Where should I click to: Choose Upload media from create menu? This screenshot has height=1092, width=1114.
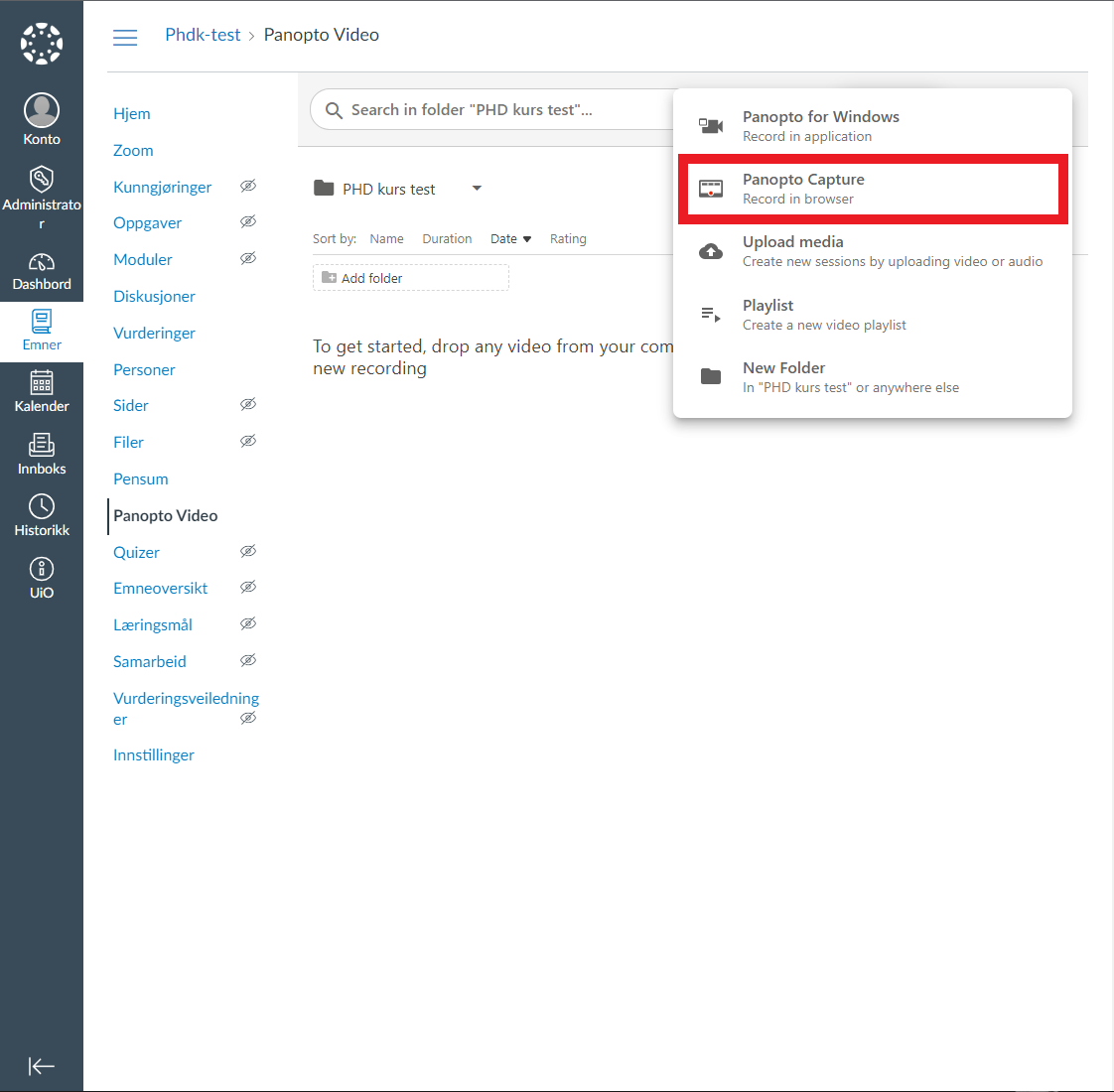(873, 251)
